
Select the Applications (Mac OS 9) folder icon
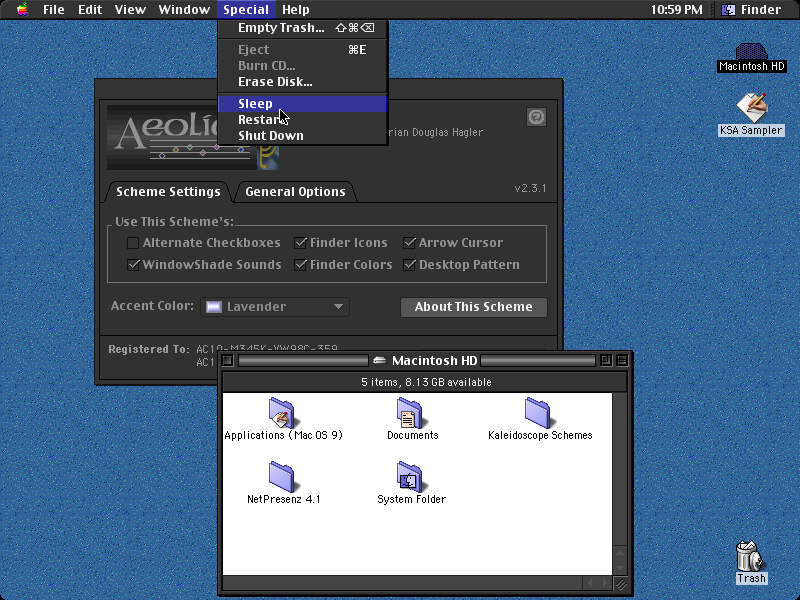coord(283,412)
